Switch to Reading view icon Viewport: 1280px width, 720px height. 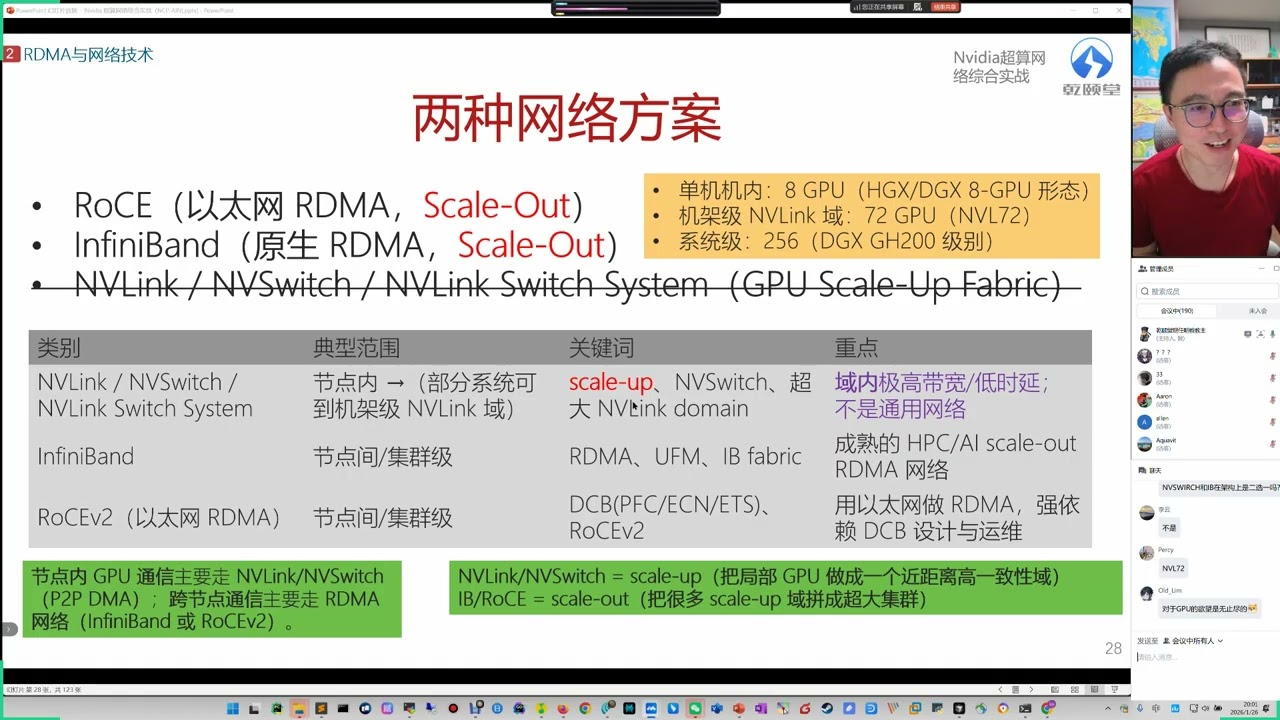coord(1094,689)
